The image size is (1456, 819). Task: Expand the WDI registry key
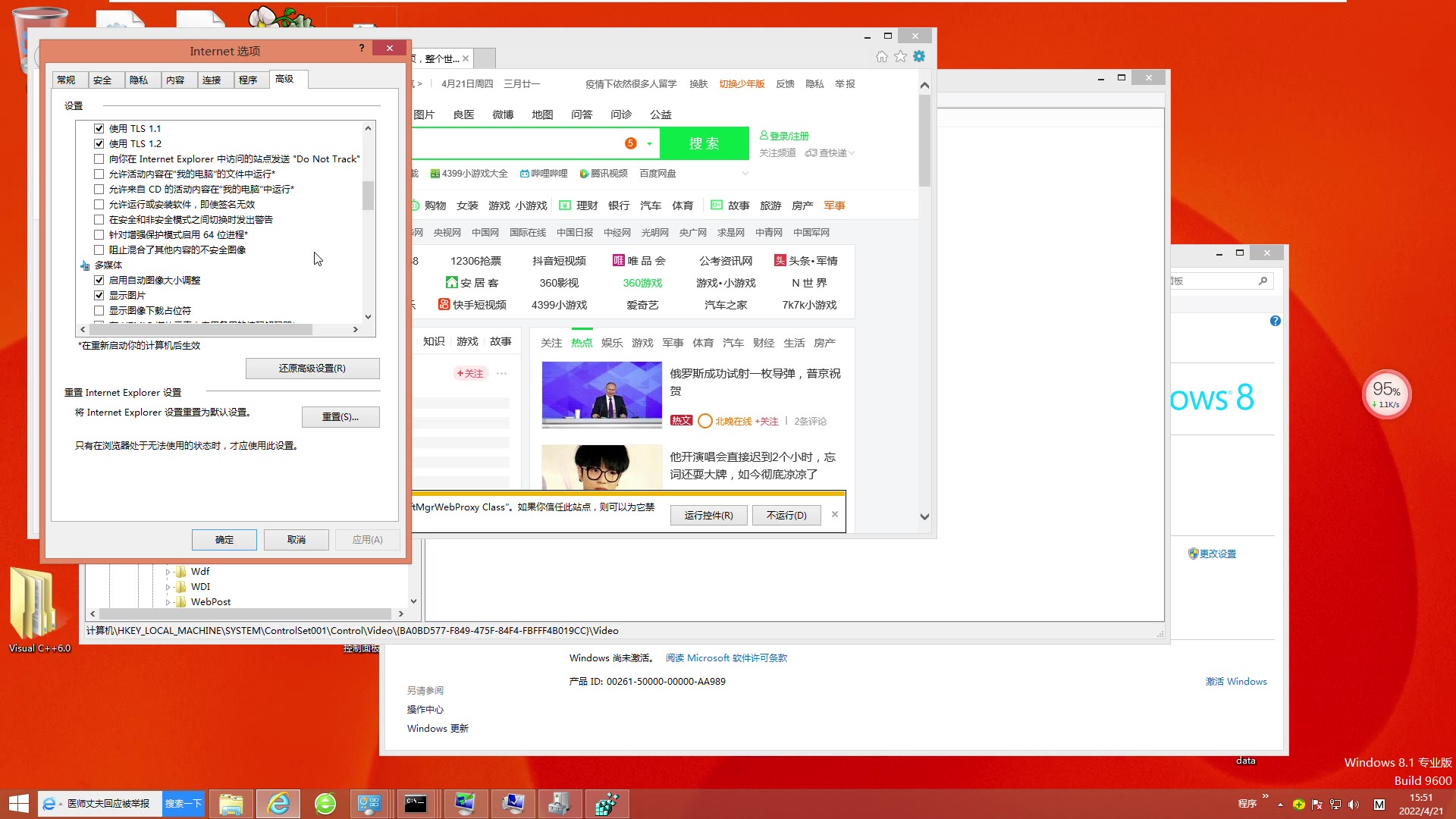click(168, 587)
